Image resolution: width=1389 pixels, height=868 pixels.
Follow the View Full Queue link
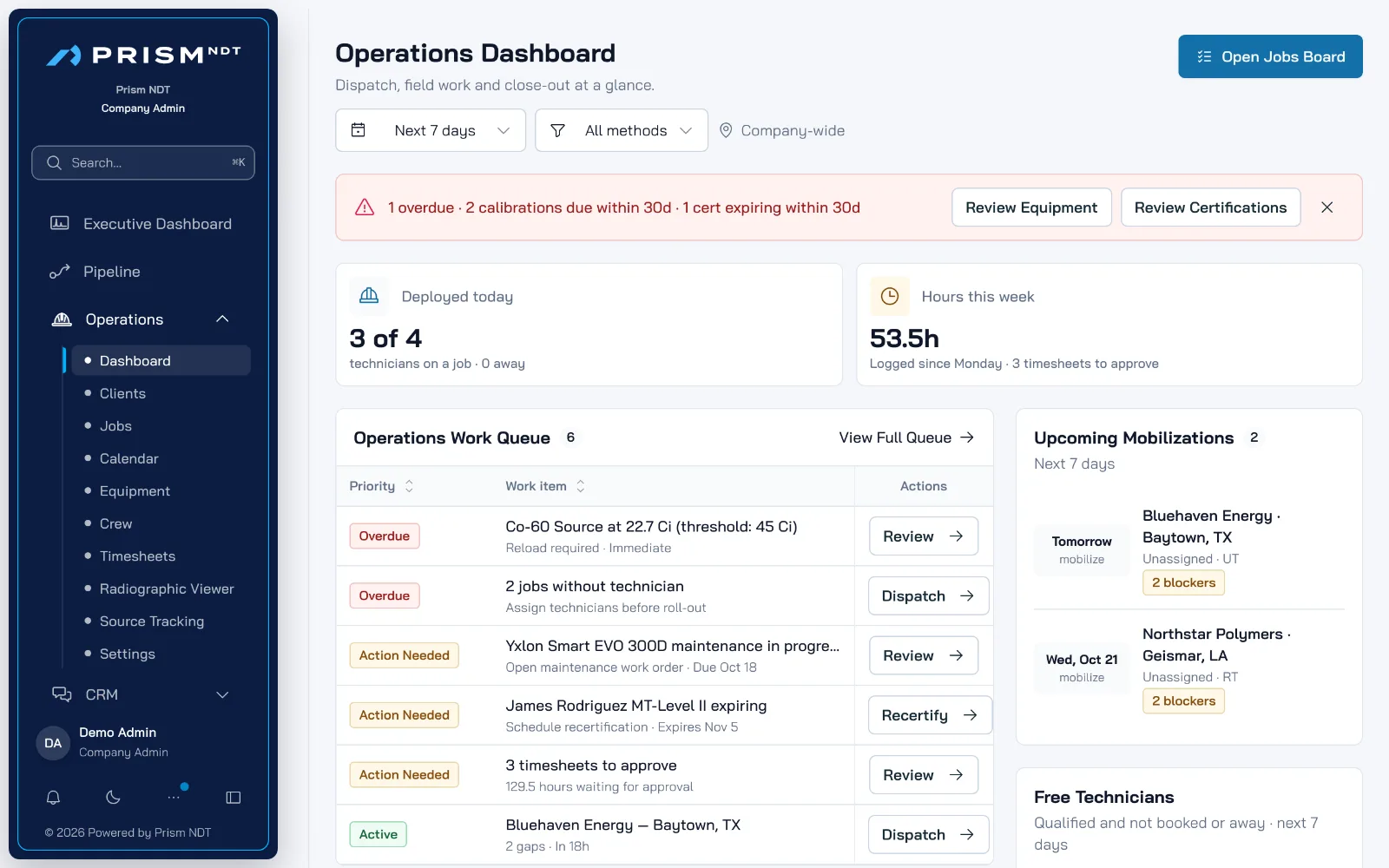(x=906, y=437)
